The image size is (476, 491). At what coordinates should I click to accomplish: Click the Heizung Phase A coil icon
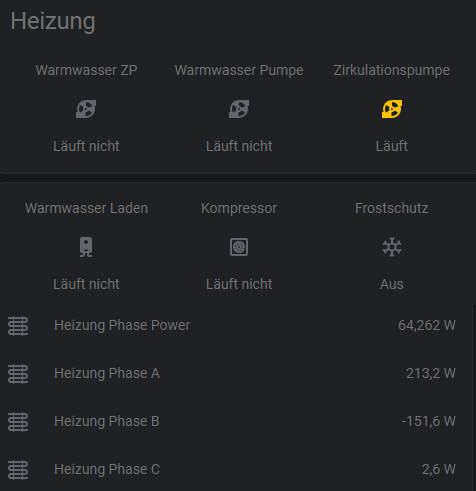[18, 374]
